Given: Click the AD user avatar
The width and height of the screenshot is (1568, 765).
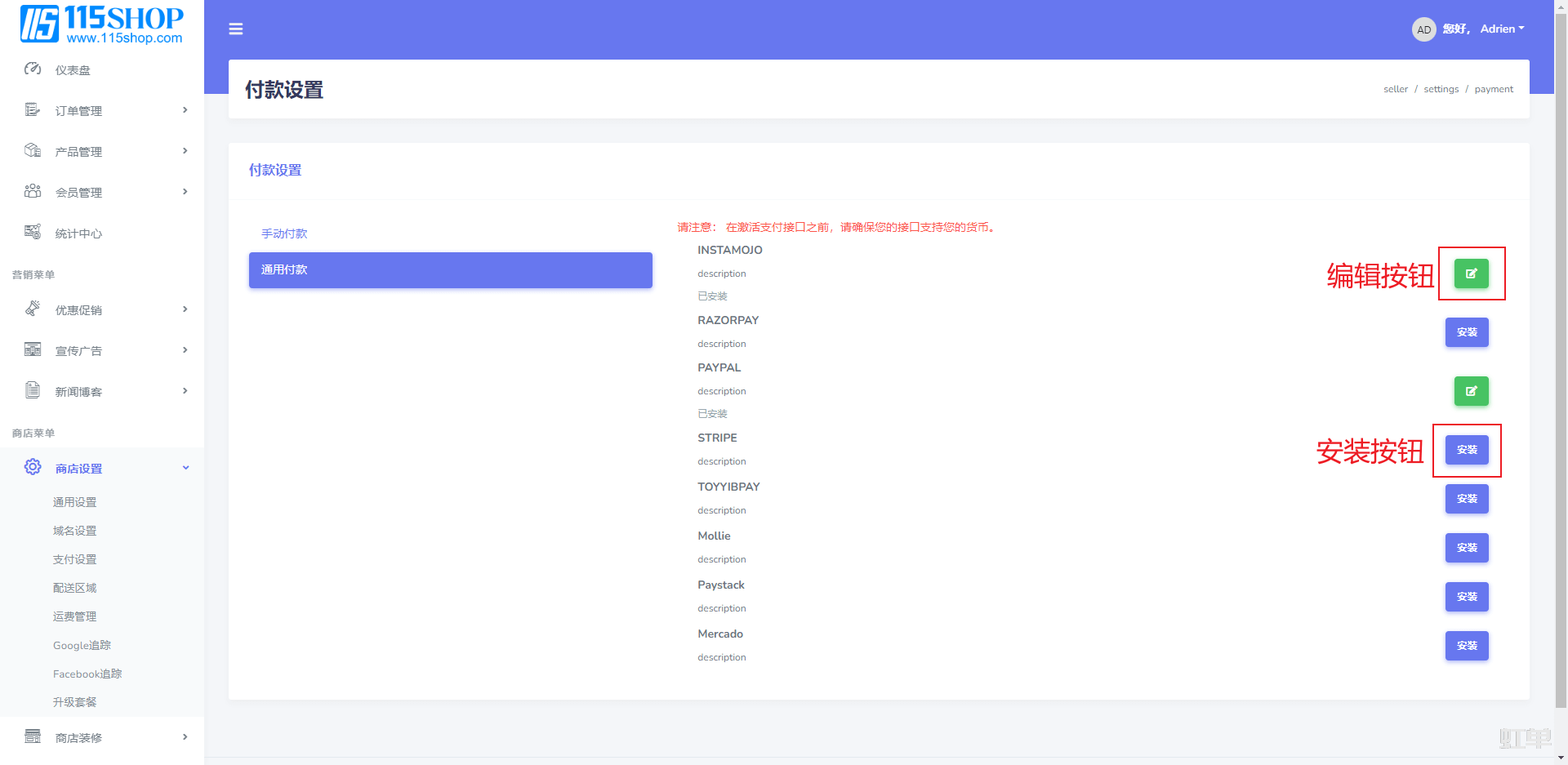Looking at the screenshot, I should (1423, 29).
